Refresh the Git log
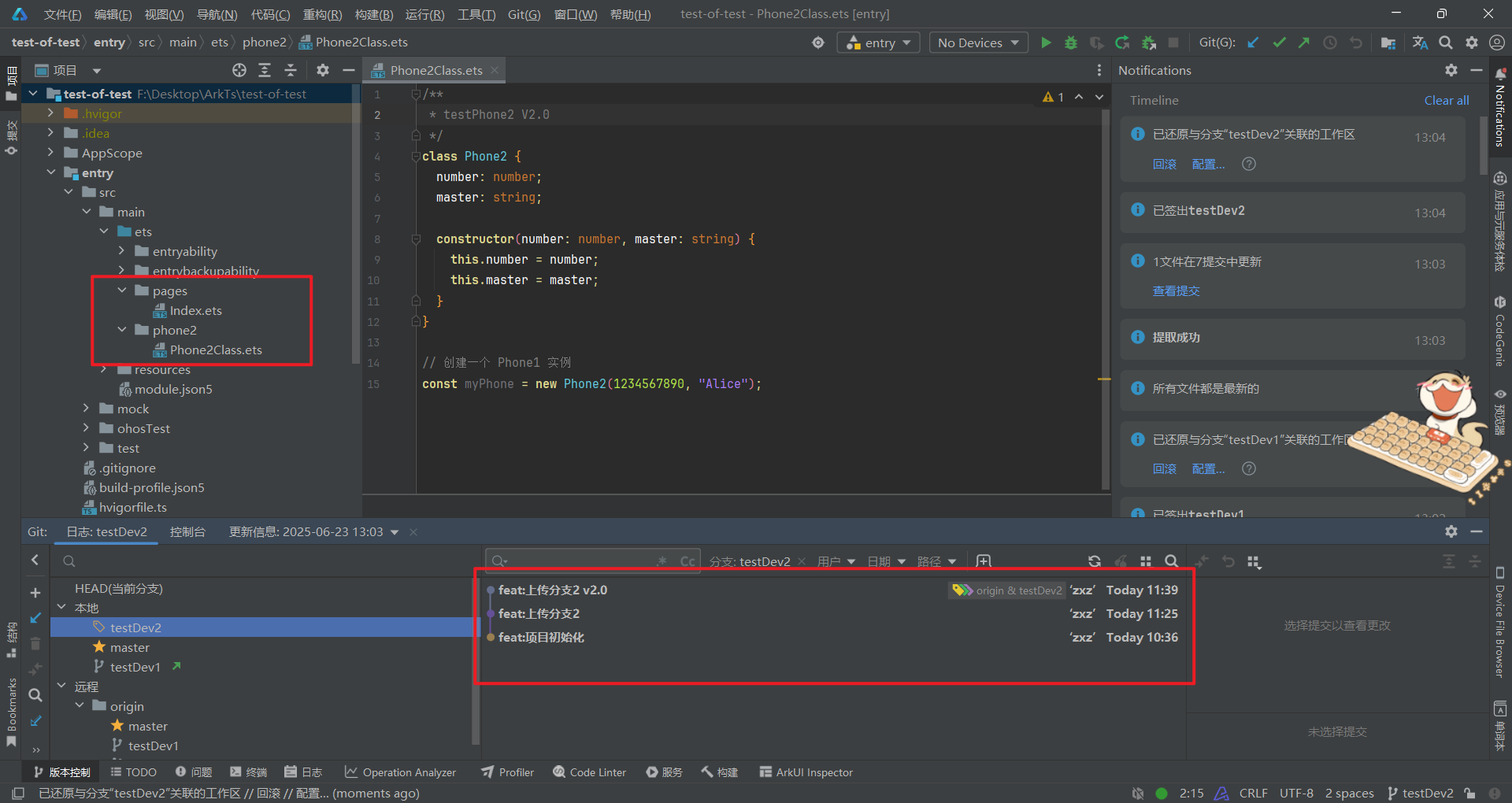Screen dimensions: 1512x803 tap(1095, 561)
